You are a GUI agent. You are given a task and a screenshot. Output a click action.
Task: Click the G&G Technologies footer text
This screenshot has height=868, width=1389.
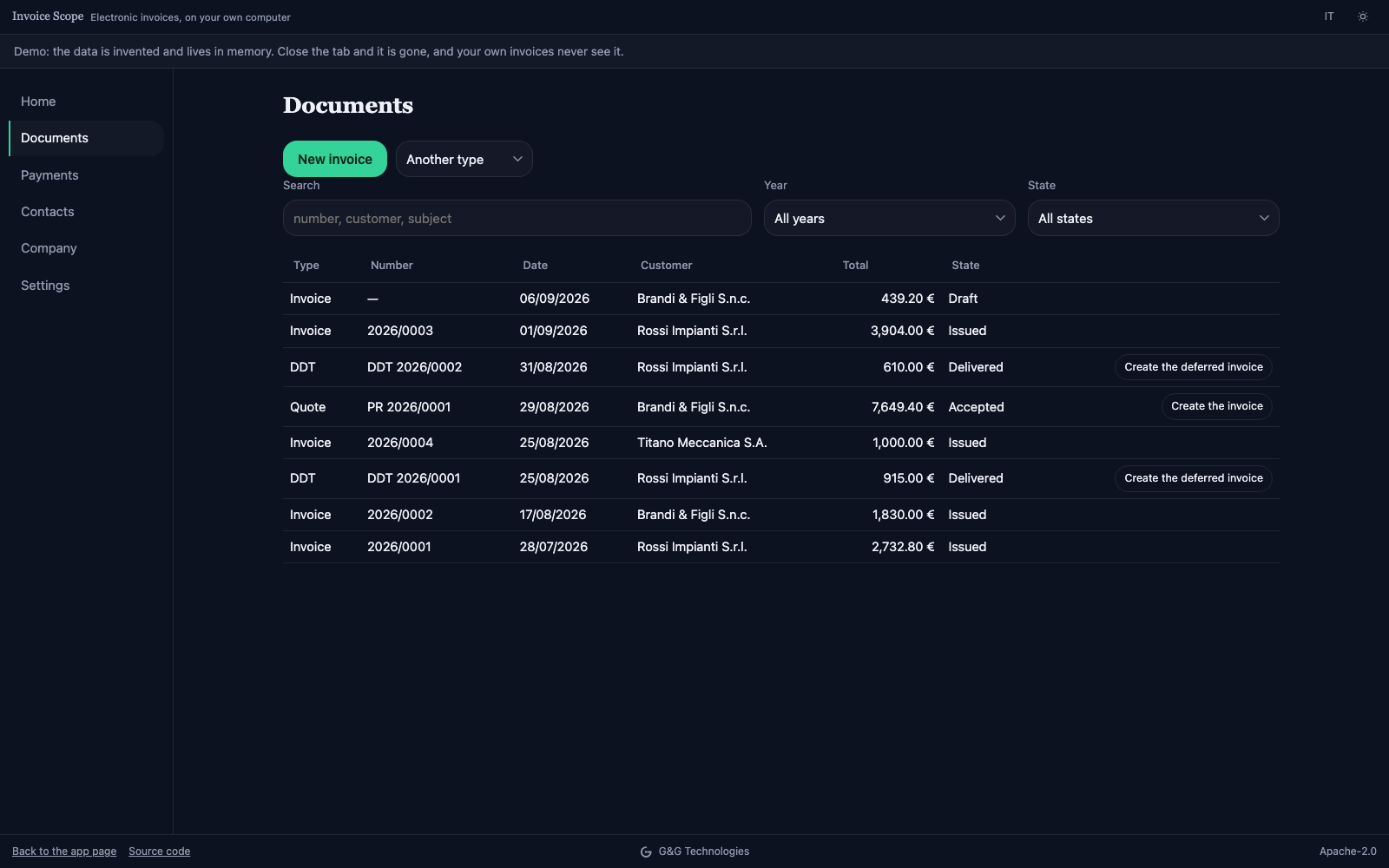point(704,852)
